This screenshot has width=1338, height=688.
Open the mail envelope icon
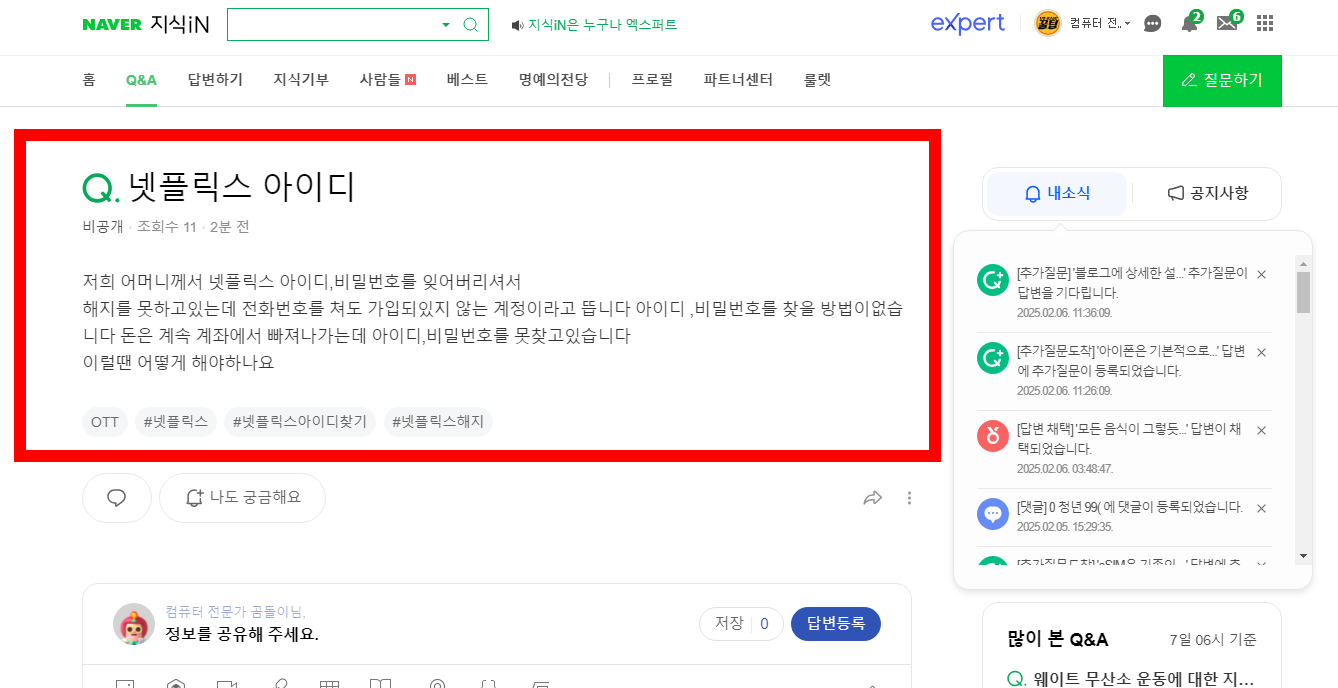click(x=1227, y=23)
